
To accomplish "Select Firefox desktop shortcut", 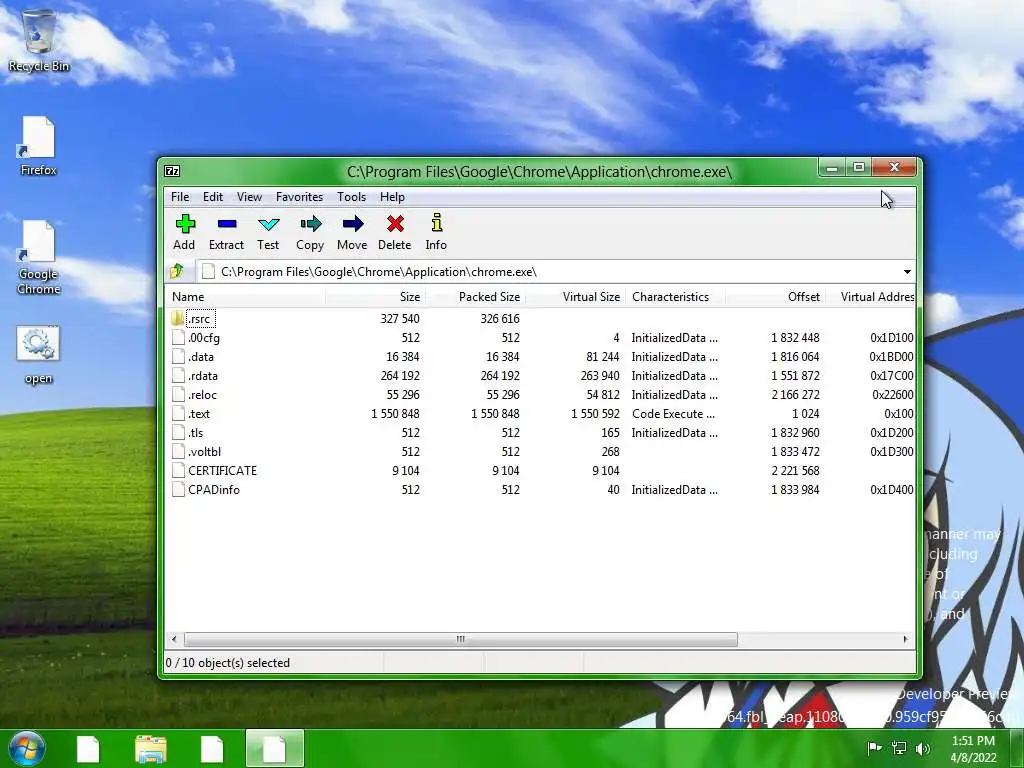I will point(39,146).
